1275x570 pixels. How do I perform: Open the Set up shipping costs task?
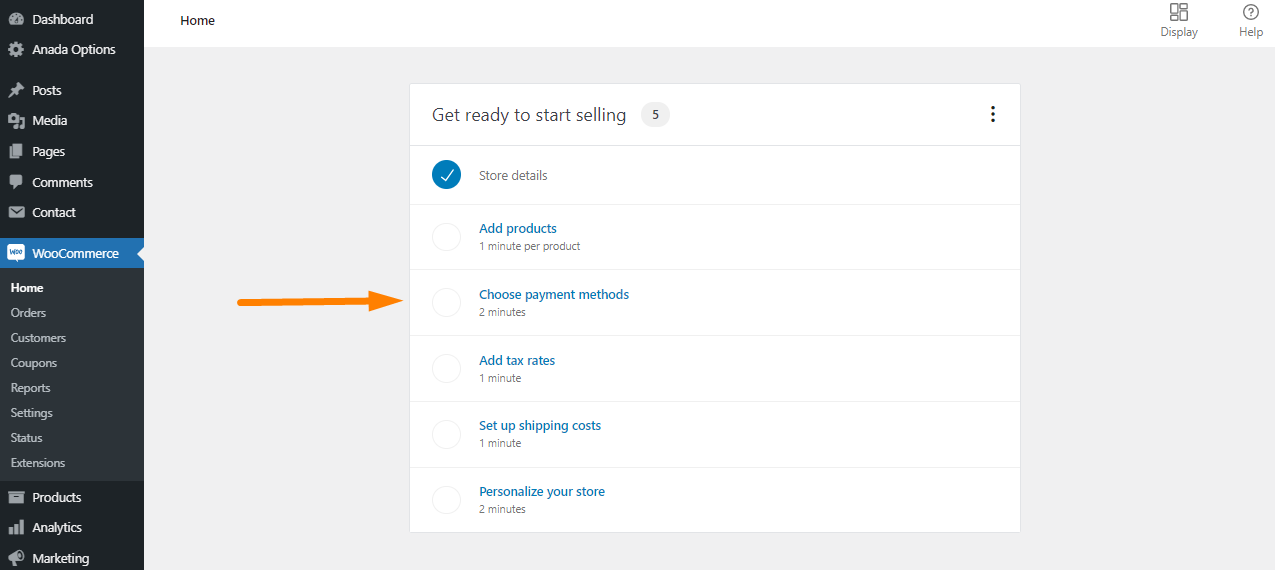pyautogui.click(x=540, y=425)
